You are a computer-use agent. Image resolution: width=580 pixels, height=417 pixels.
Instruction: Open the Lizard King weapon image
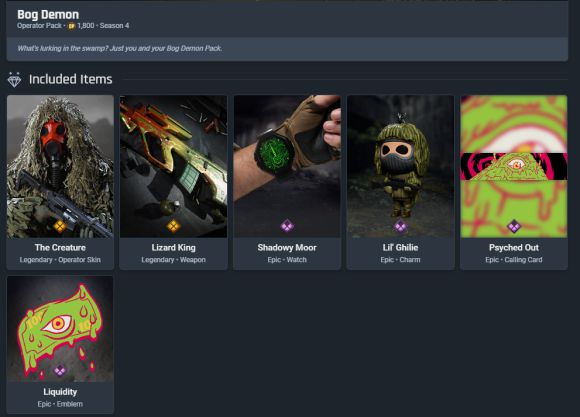173,166
